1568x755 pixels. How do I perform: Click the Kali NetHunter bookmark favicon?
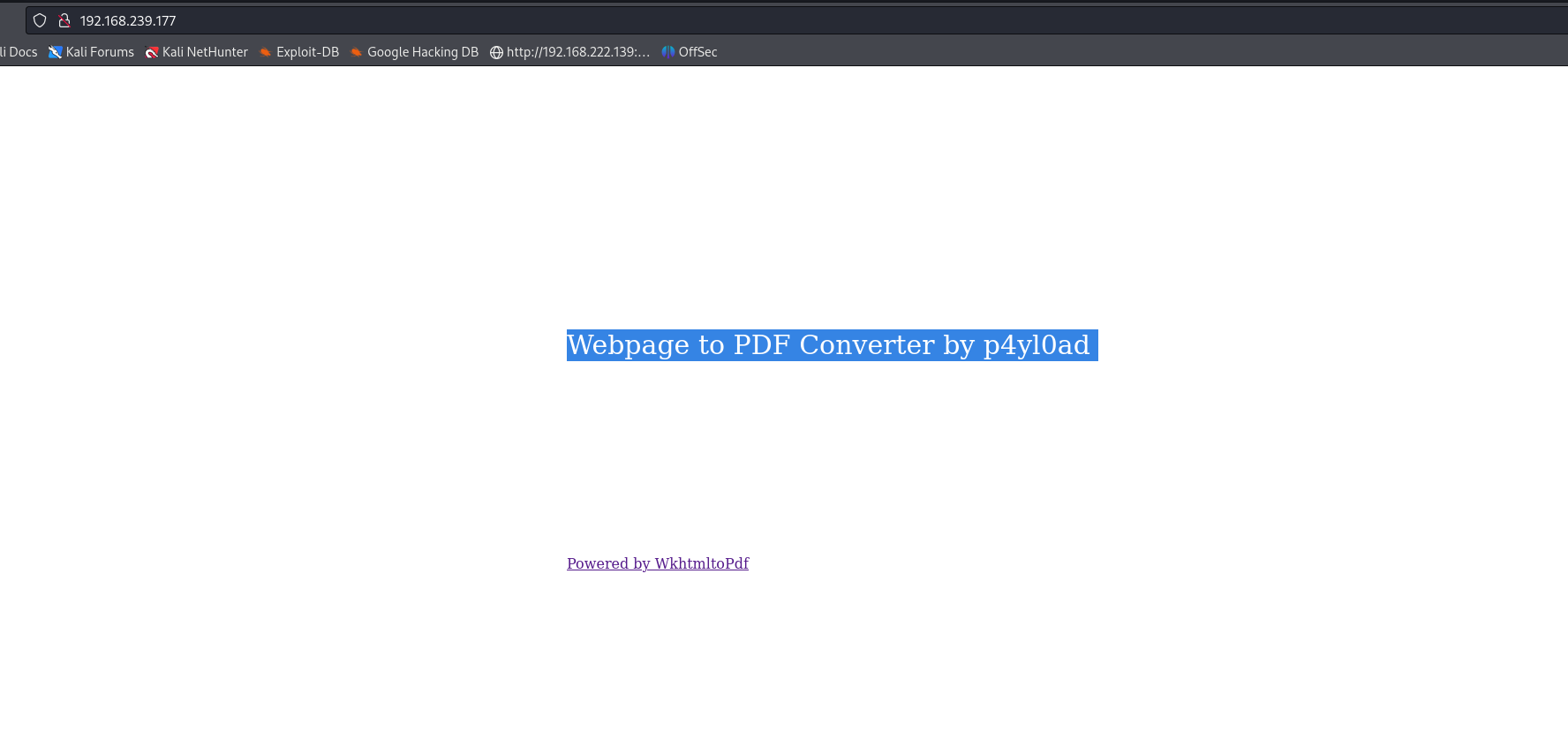[x=152, y=52]
